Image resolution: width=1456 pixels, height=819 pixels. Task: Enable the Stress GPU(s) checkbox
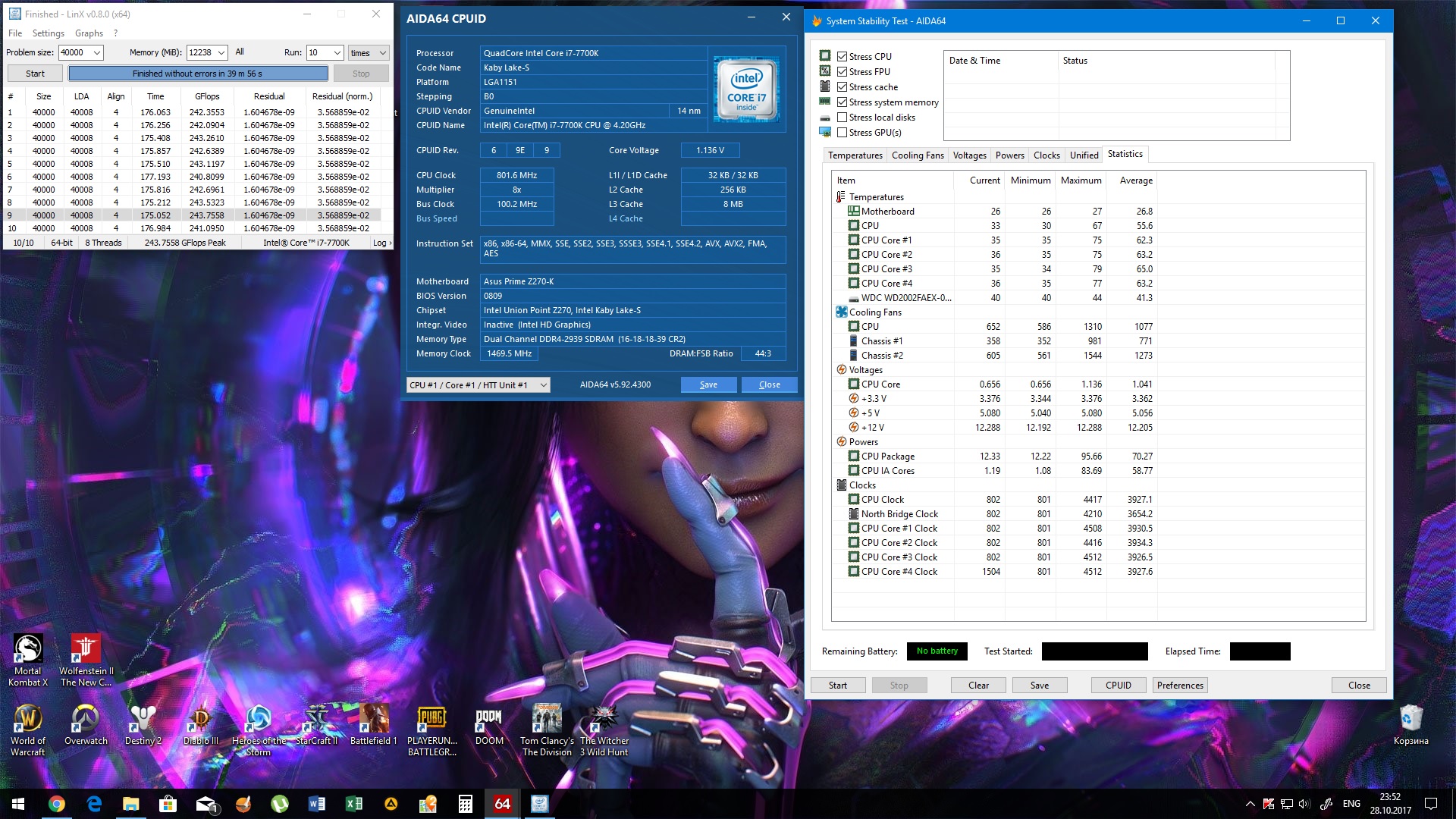(x=842, y=133)
